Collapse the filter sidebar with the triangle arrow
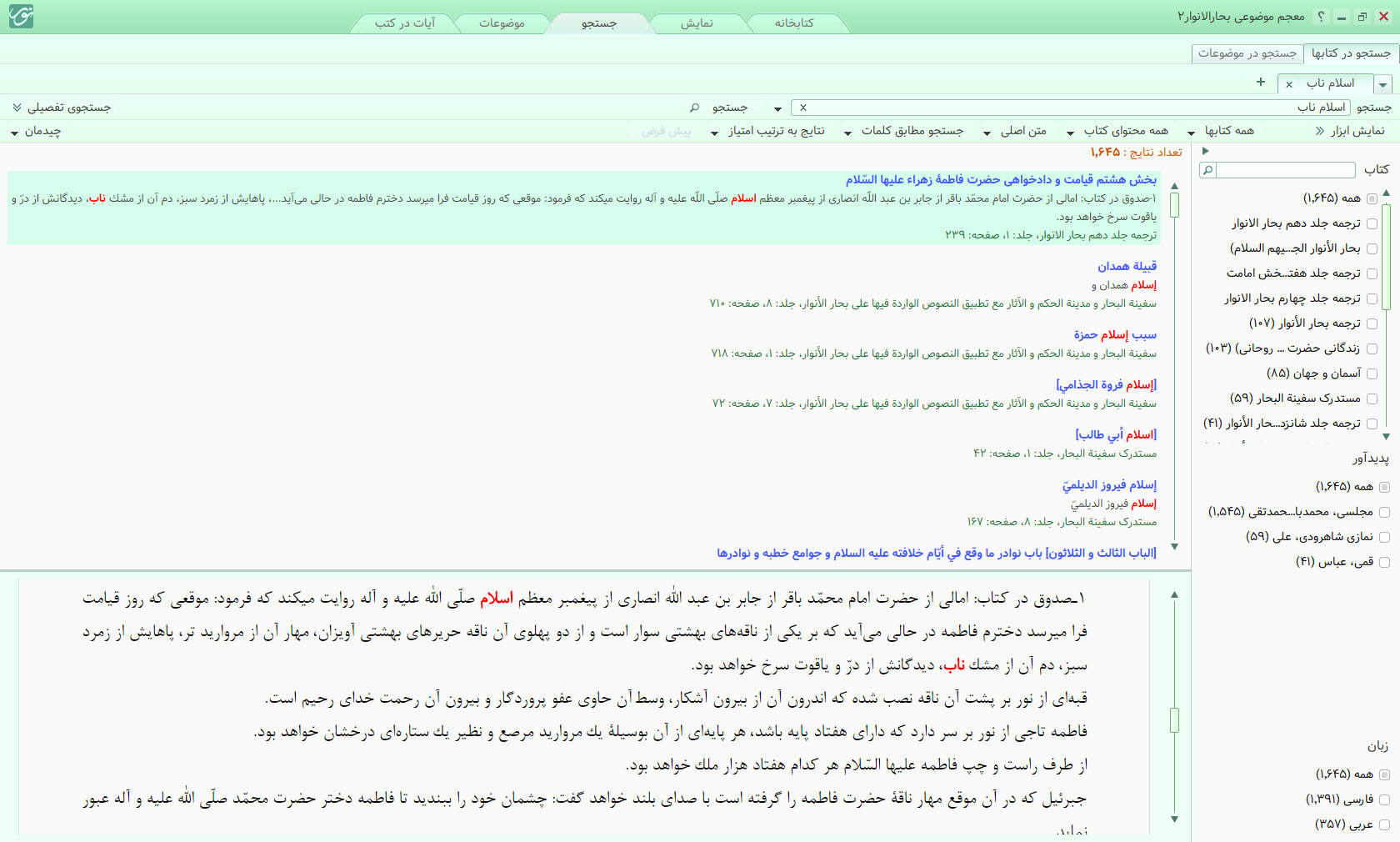This screenshot has height=842, width=1400. (1205, 151)
